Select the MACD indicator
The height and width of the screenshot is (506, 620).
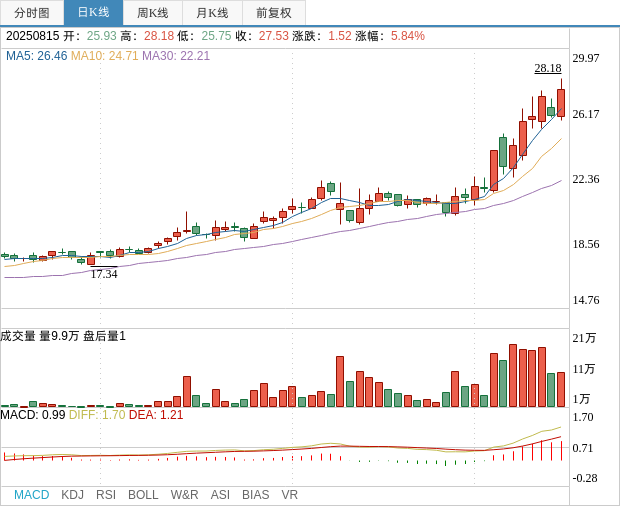pyautogui.click(x=32, y=495)
